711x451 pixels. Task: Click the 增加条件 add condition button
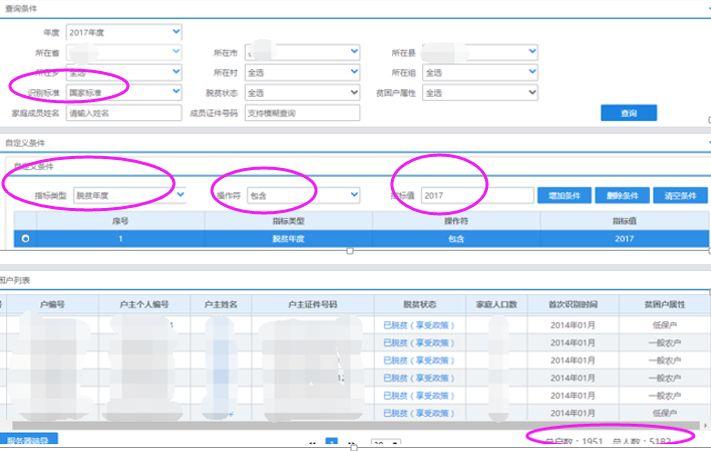click(x=563, y=196)
